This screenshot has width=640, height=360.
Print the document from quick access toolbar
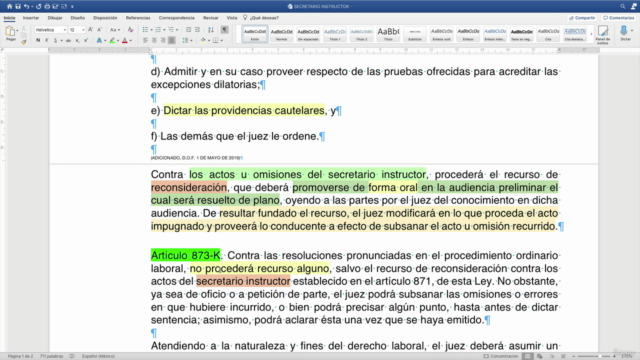pyautogui.click(x=47, y=6)
